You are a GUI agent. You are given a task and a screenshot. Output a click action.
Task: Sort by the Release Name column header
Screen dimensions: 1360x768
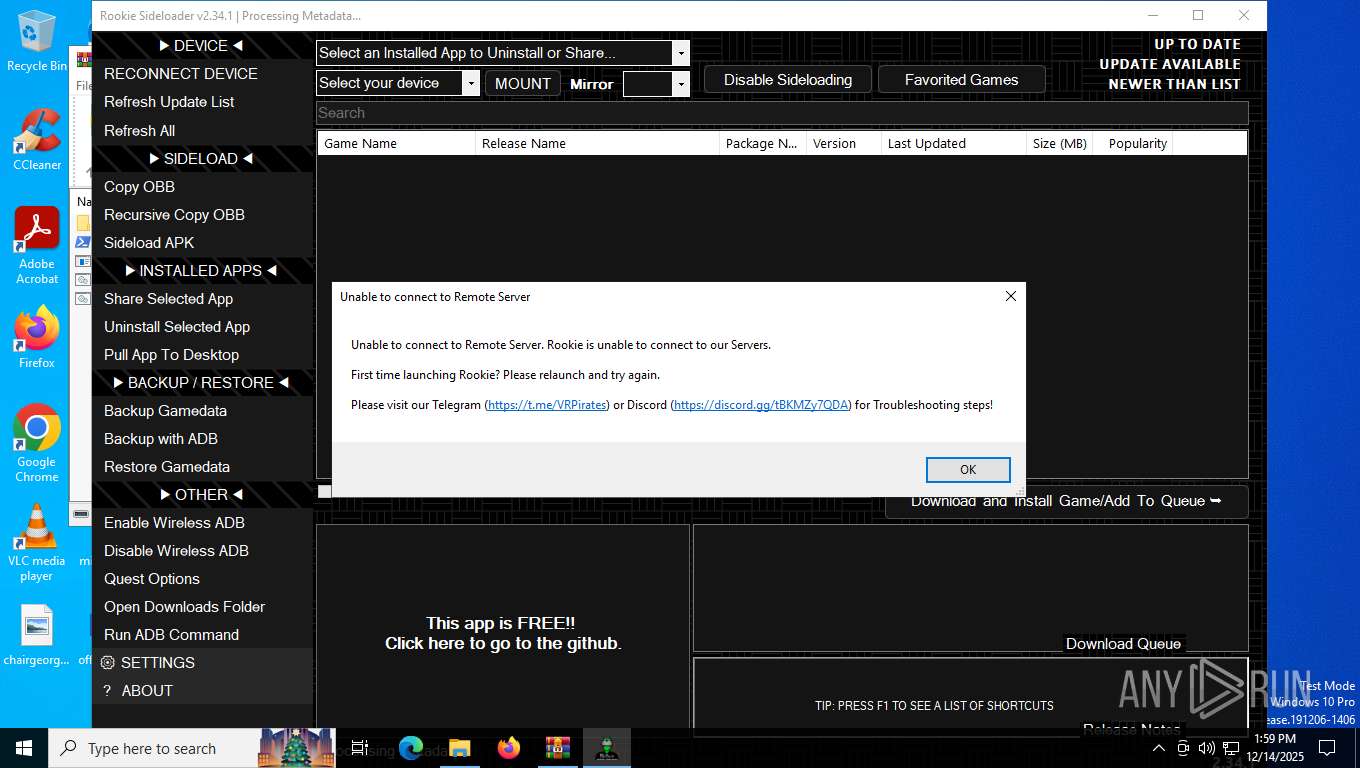tap(597, 144)
